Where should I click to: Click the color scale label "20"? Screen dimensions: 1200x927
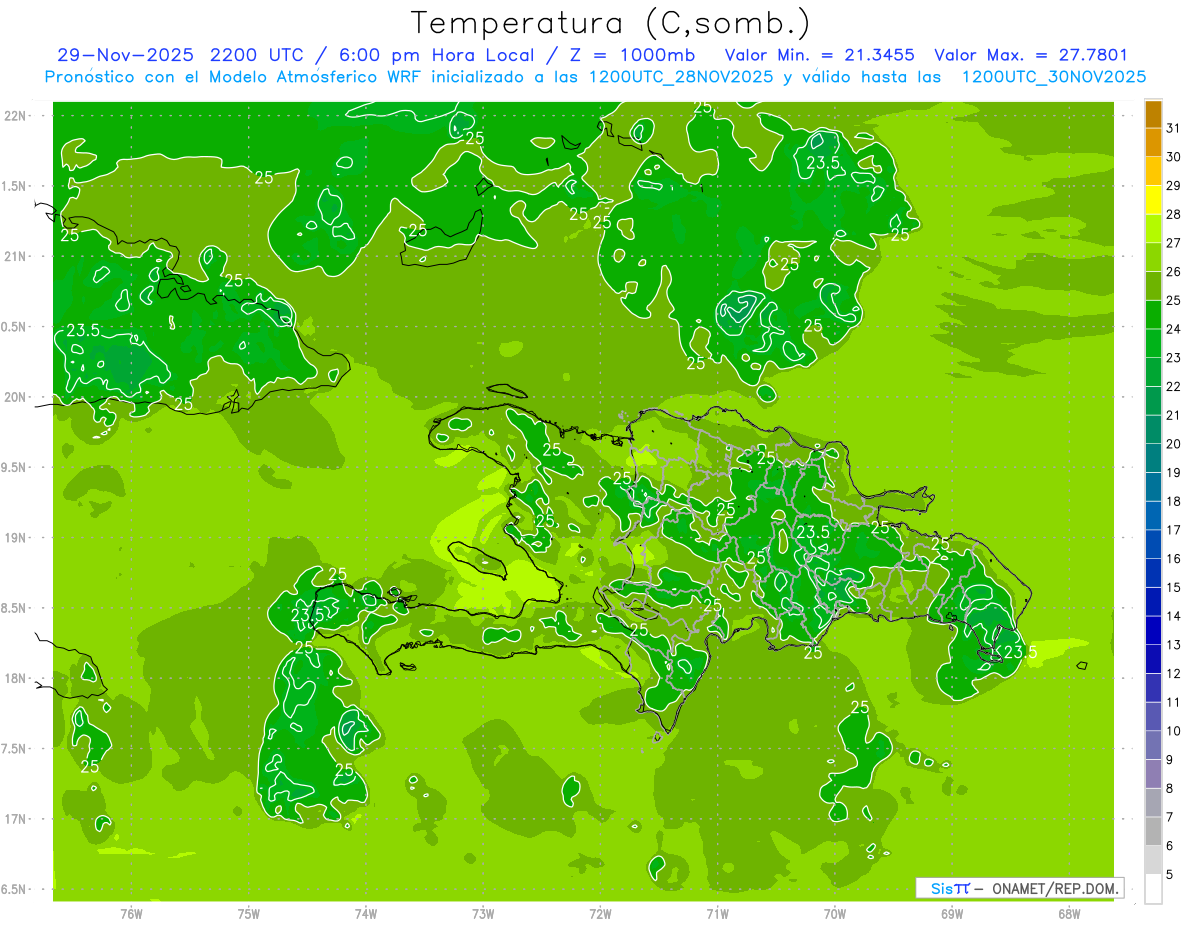1174,444
